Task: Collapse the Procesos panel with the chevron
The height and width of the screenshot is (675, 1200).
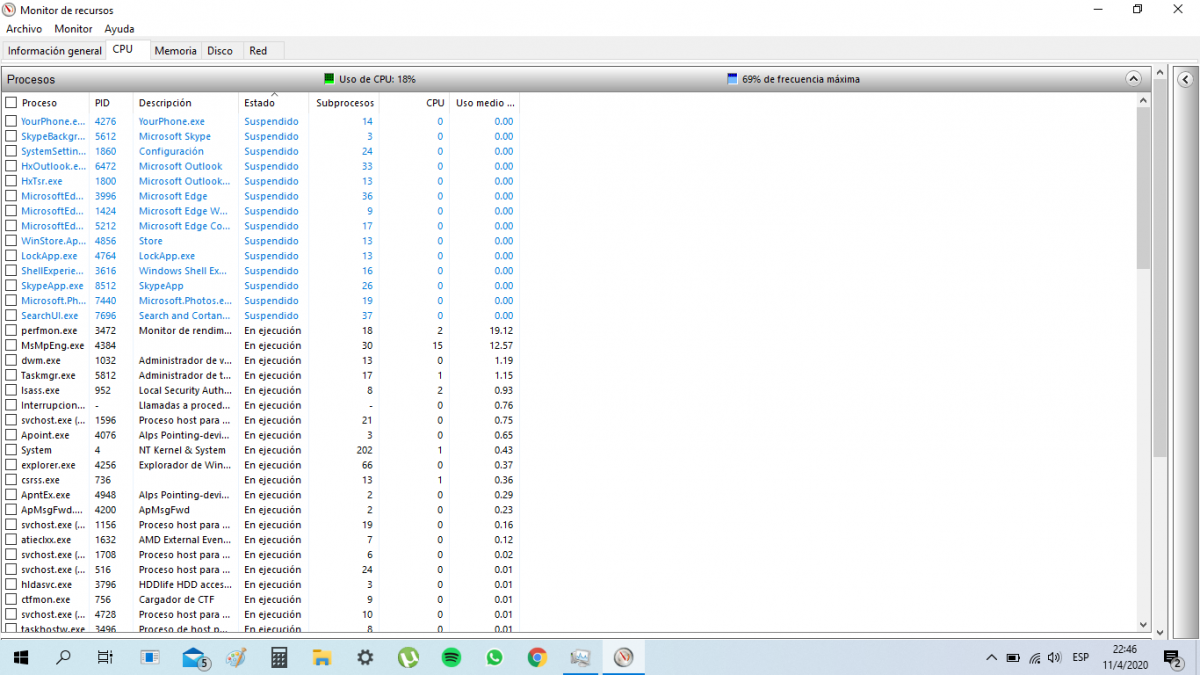Action: 1133,78
